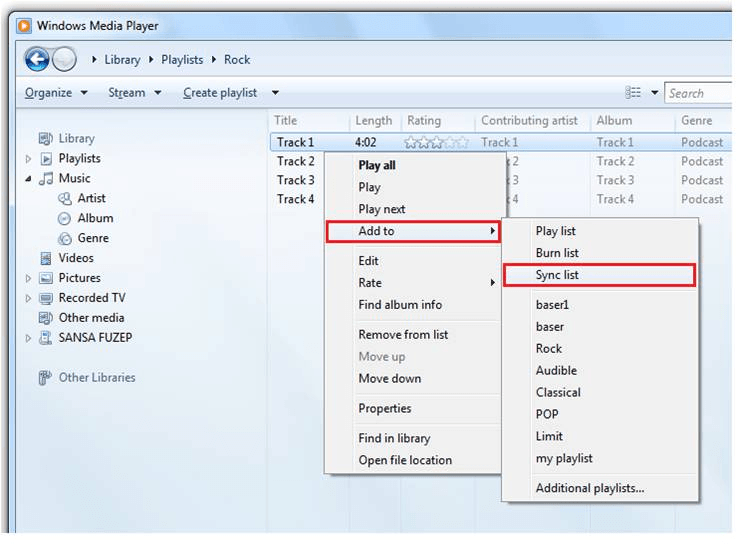Click the blue Back navigation arrow
742x547 pixels.
pyautogui.click(x=37, y=60)
